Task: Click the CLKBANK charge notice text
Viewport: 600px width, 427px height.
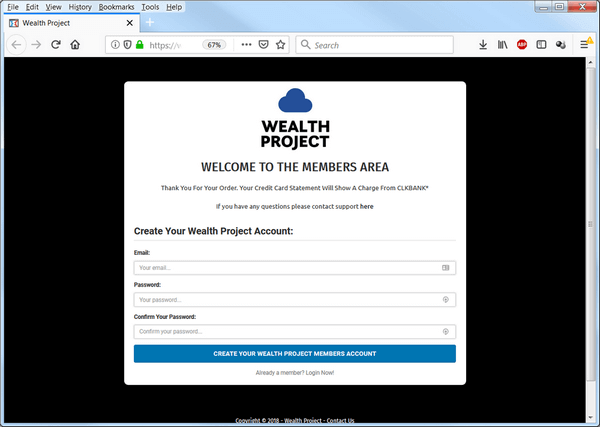Action: coord(295,188)
